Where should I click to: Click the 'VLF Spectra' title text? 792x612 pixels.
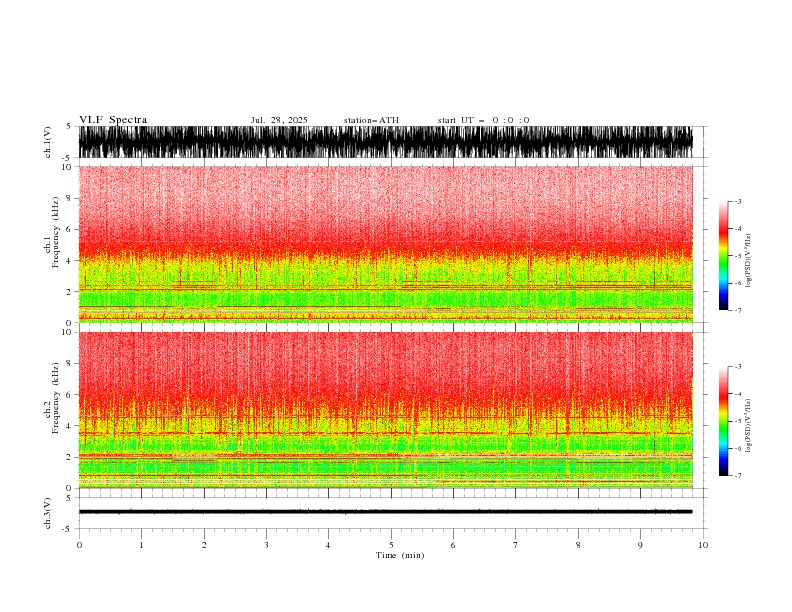tap(113, 120)
